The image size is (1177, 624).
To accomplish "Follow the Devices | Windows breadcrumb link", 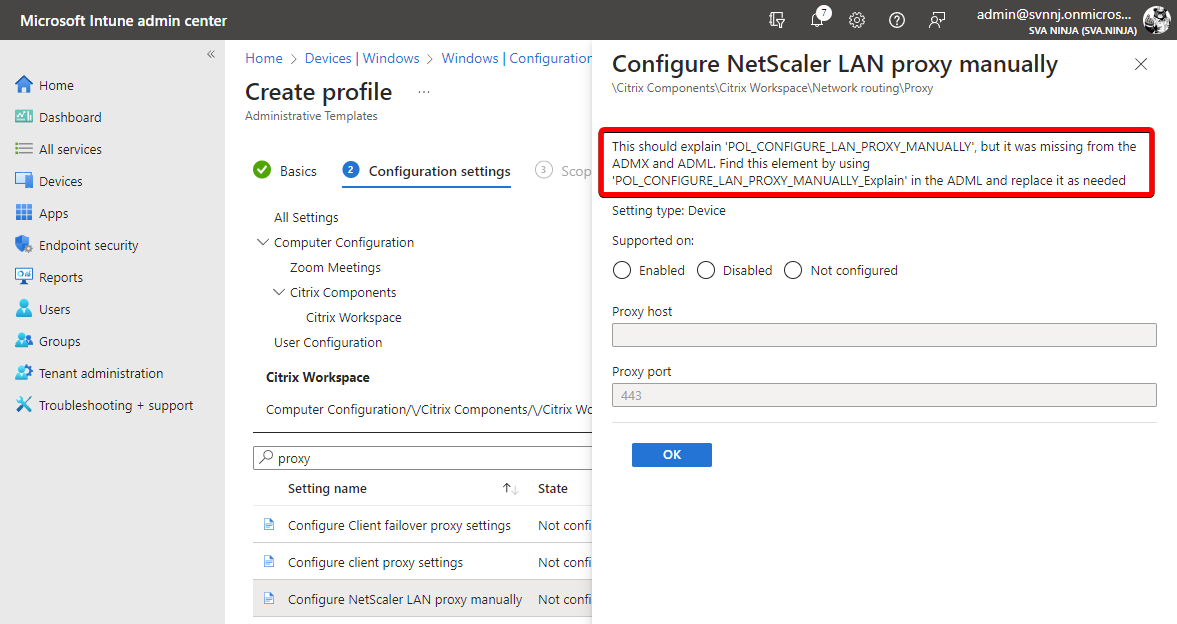I will [x=362, y=58].
